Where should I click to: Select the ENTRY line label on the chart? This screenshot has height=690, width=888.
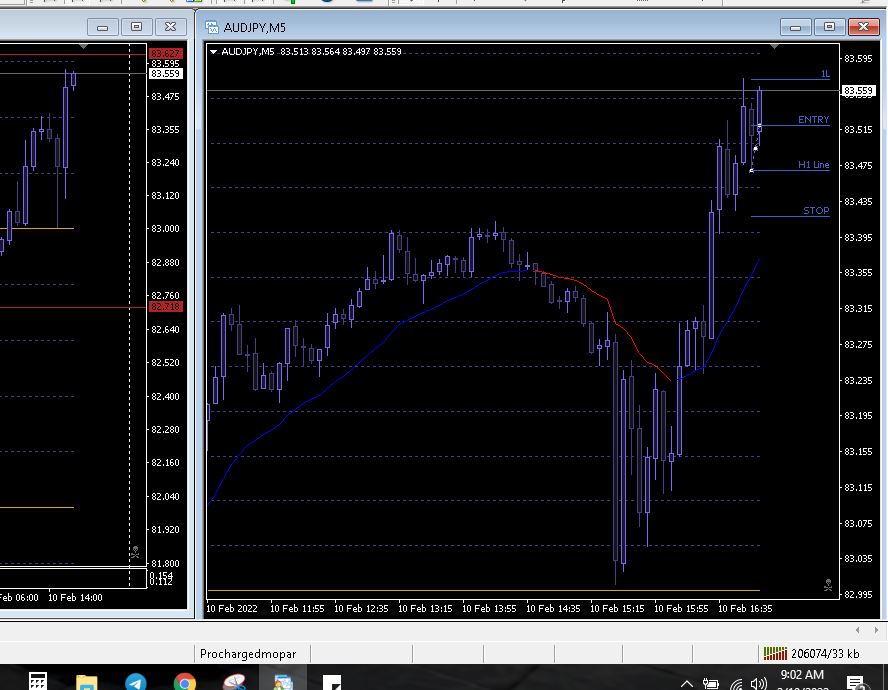pos(813,120)
